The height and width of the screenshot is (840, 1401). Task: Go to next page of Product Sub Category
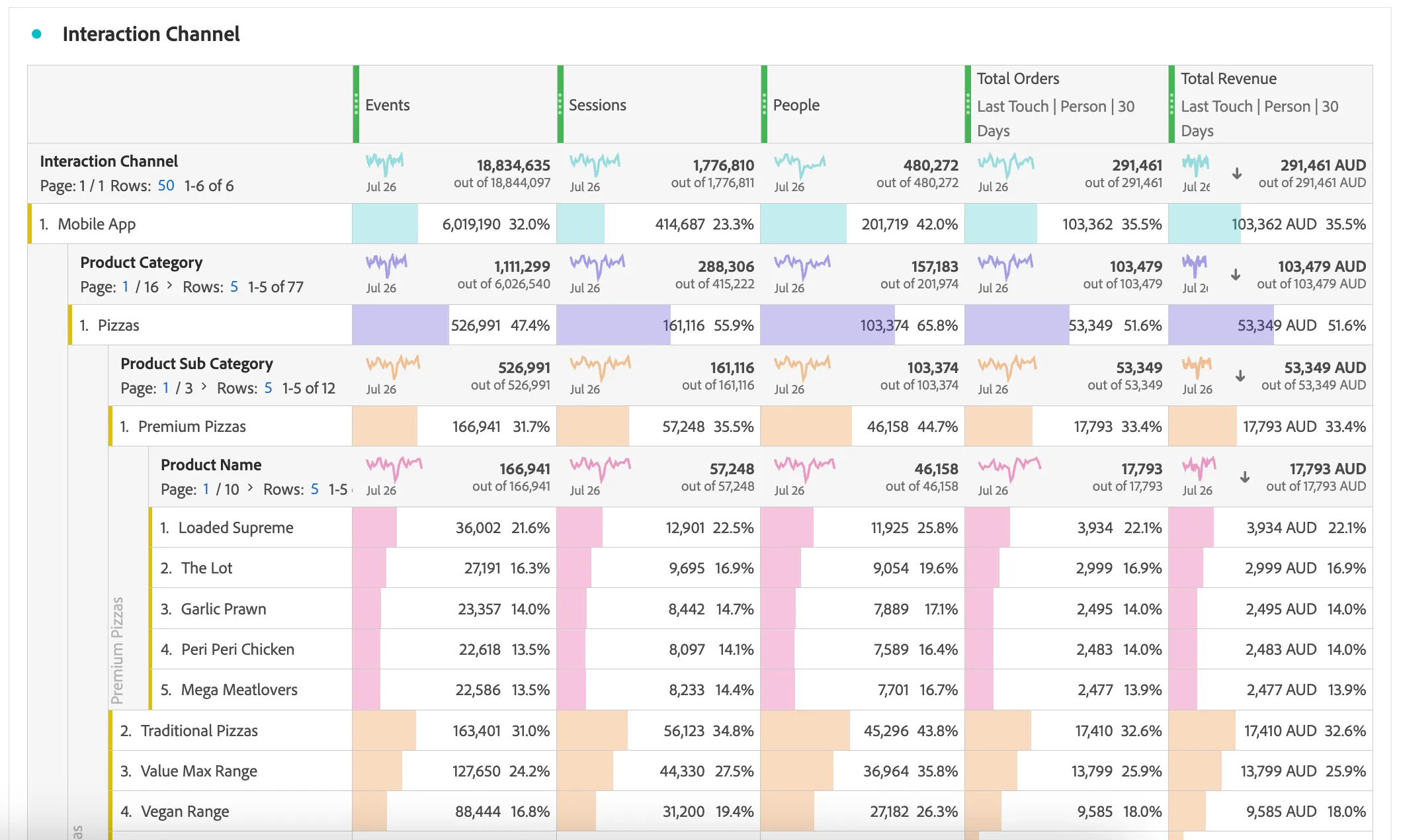[204, 386]
